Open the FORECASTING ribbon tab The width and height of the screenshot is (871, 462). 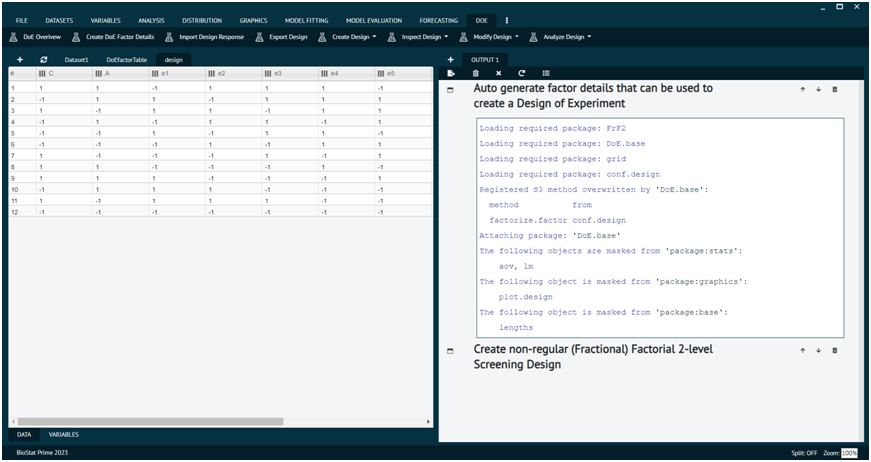439,21
